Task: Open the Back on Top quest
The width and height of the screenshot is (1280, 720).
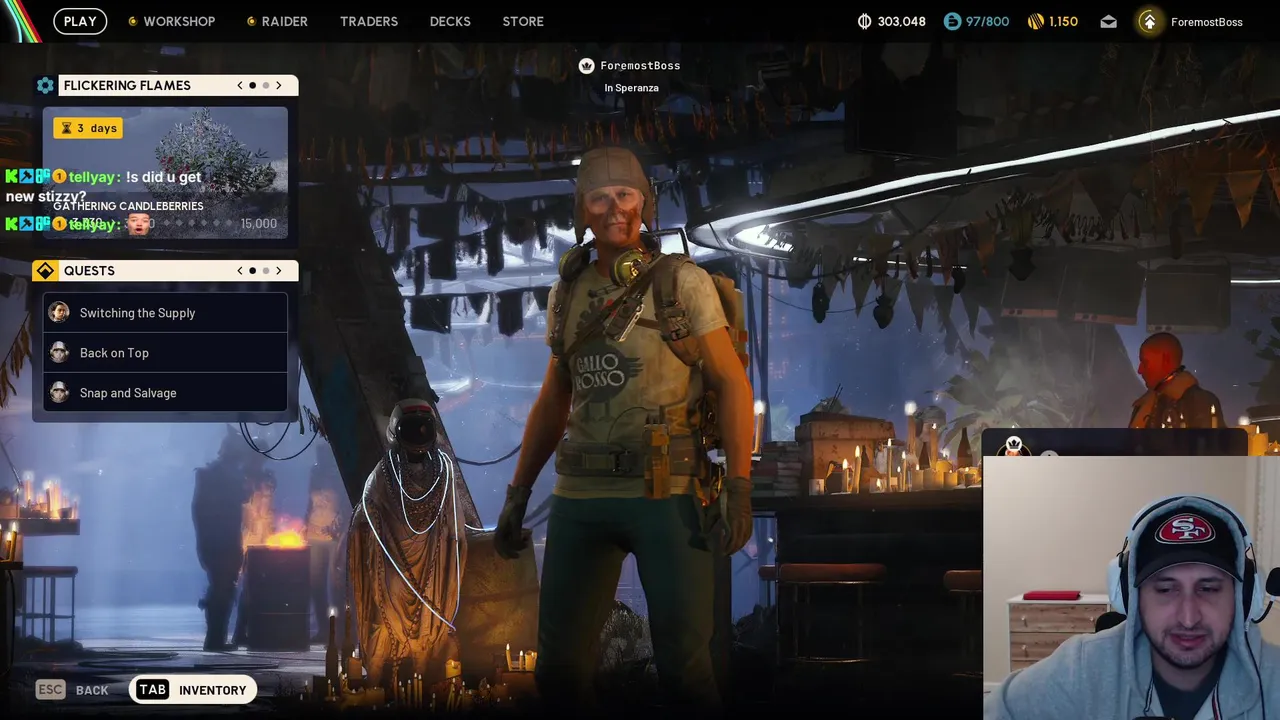Action: click(165, 353)
